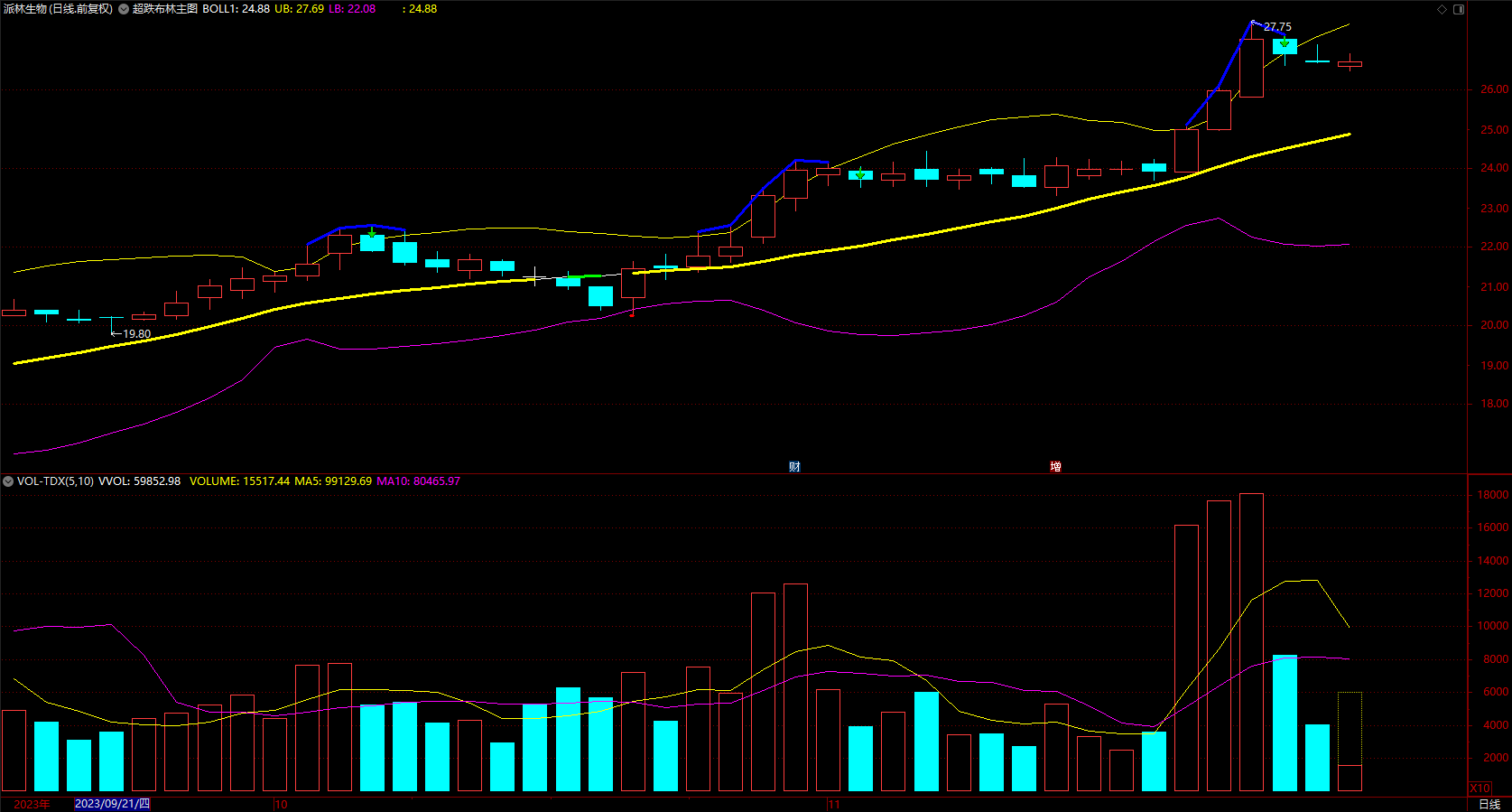Viewport: 1512px width, 812px height.
Task: Click the 18000 volume axis label
Action: point(1493,495)
